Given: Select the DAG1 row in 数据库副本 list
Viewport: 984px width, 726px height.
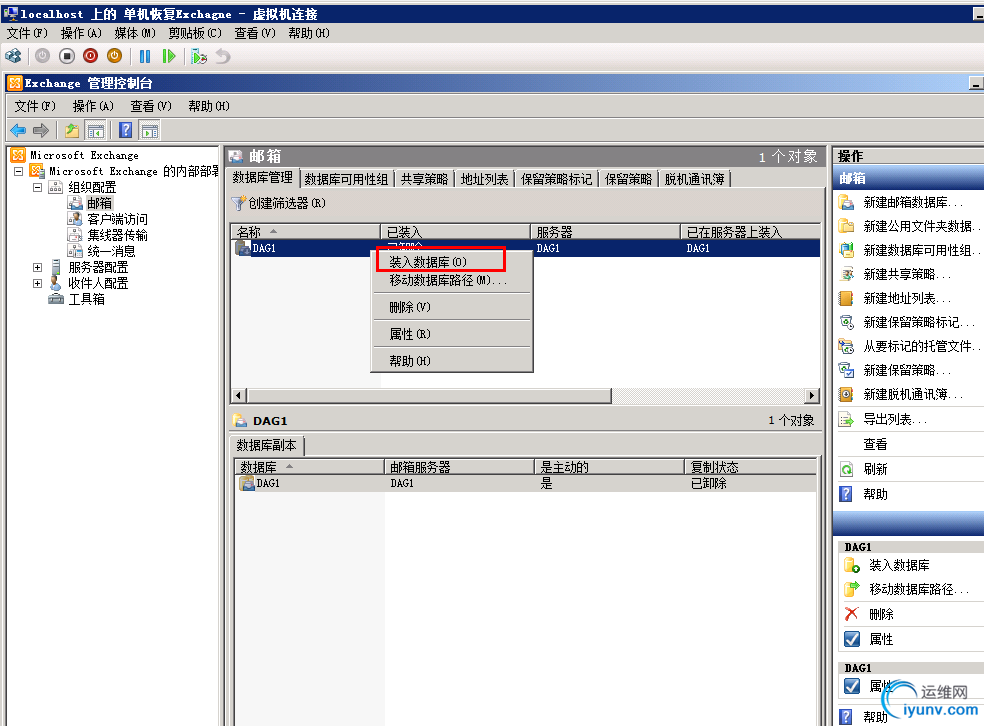Looking at the screenshot, I should (526, 483).
